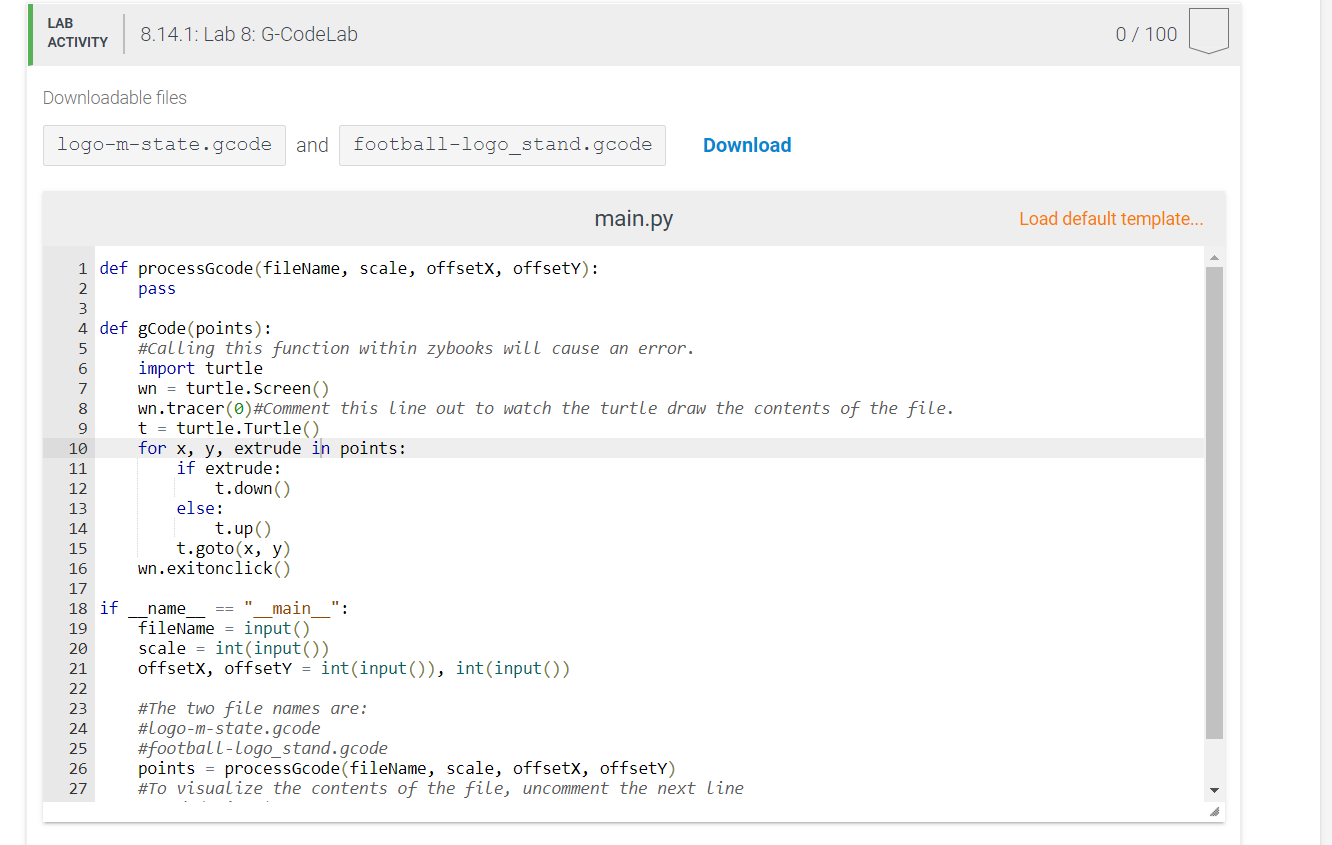Collapse the main.py editor panel header
This screenshot has width=1332, height=845.
(x=633, y=218)
